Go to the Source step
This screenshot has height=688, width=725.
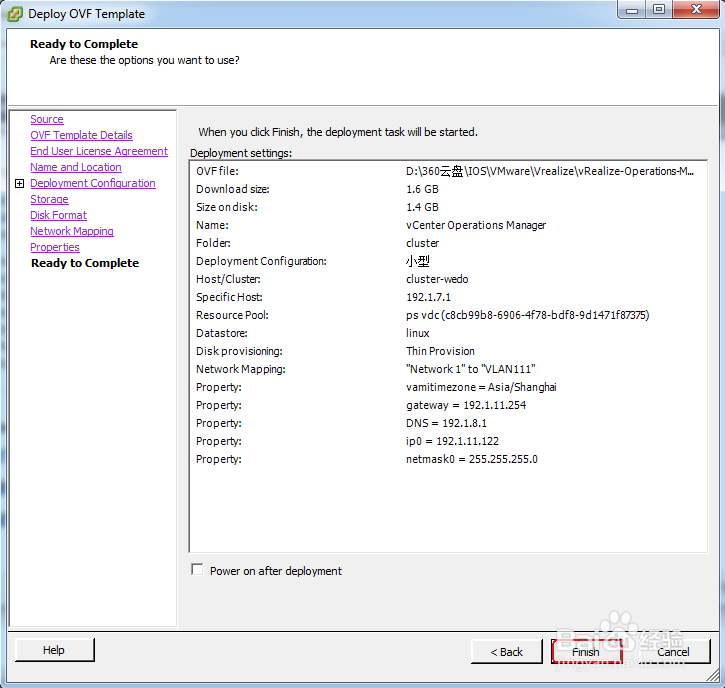[47, 119]
